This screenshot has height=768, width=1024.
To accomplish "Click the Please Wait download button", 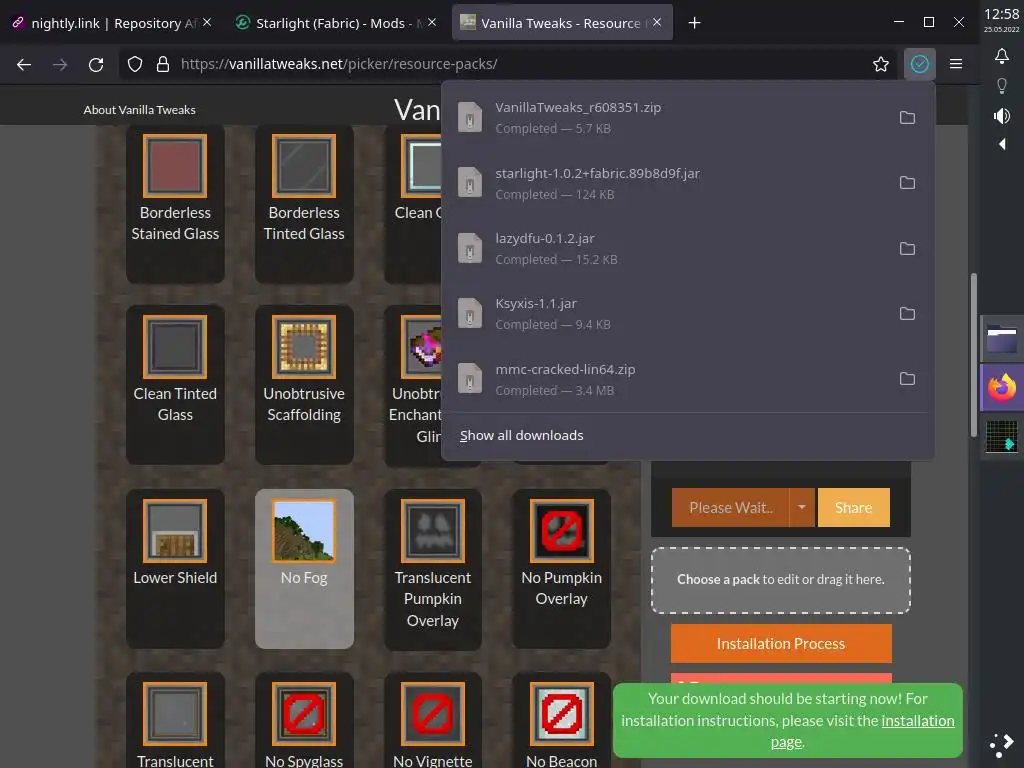I will pos(730,507).
